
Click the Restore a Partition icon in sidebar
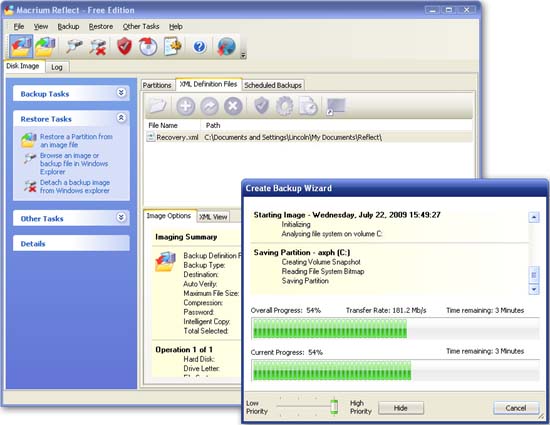pos(28,141)
